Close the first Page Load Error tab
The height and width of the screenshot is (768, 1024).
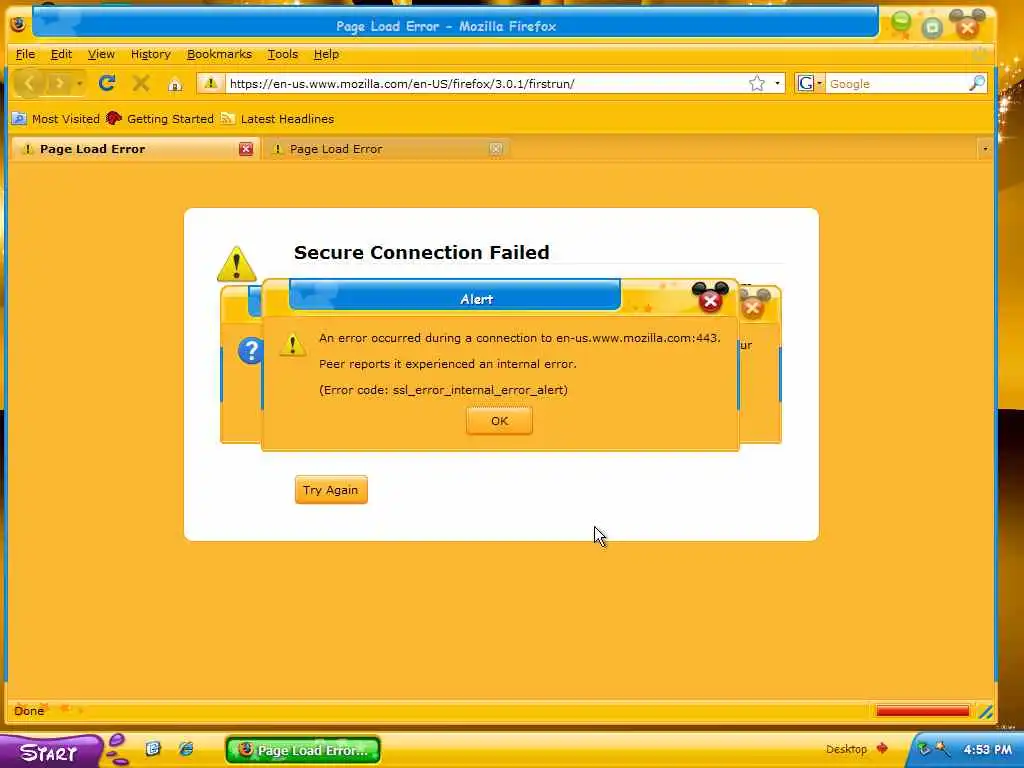[246, 149]
